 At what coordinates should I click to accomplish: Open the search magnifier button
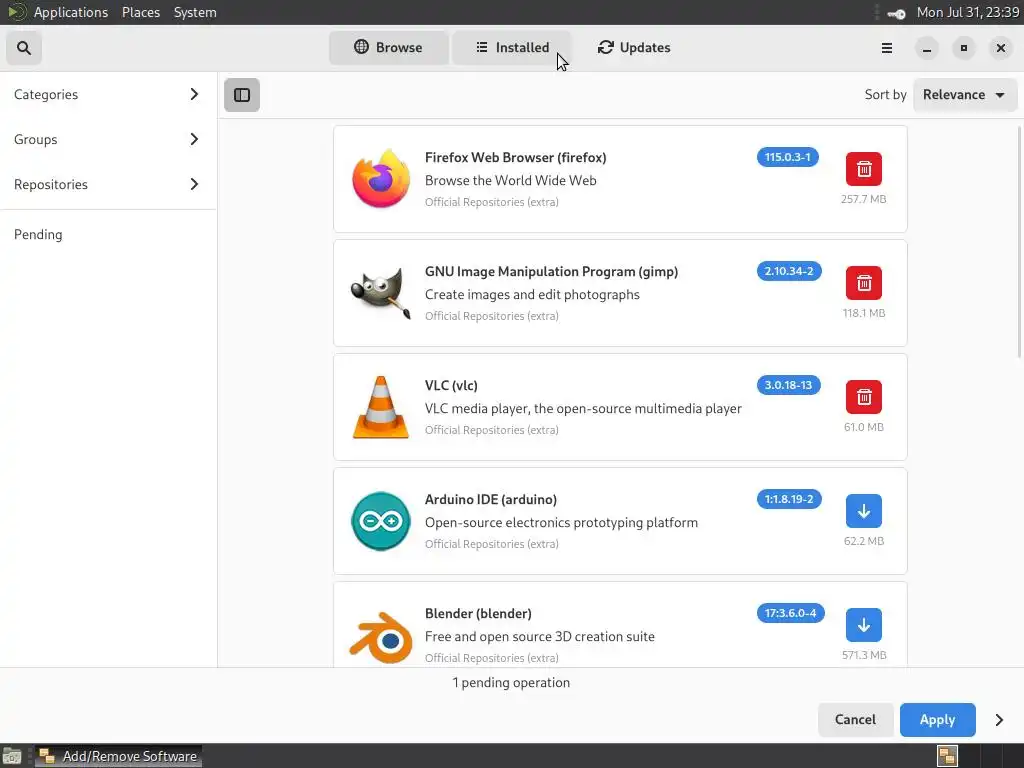tap(24, 48)
